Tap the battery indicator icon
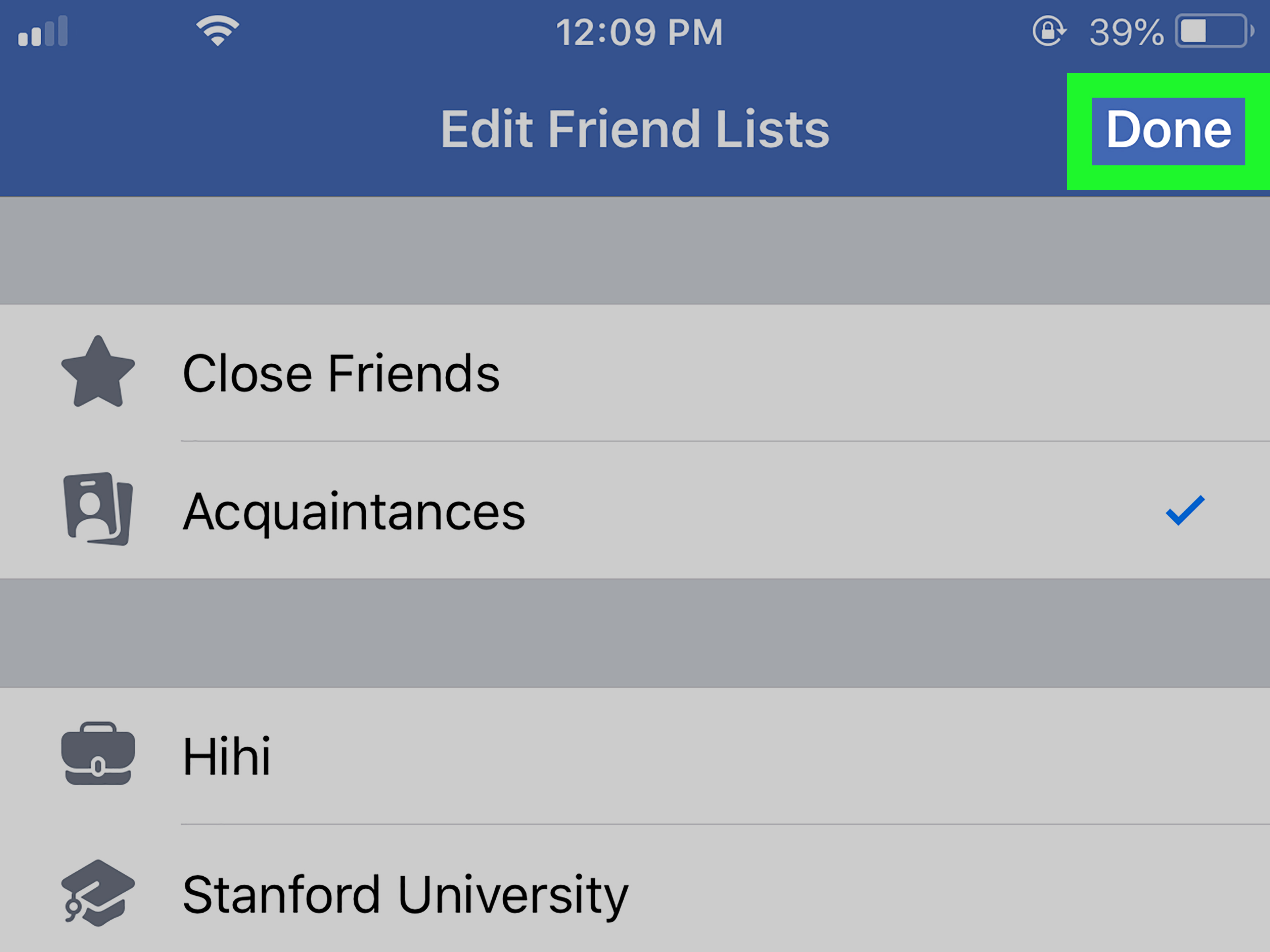Viewport: 1270px width, 952px height. point(1214,31)
